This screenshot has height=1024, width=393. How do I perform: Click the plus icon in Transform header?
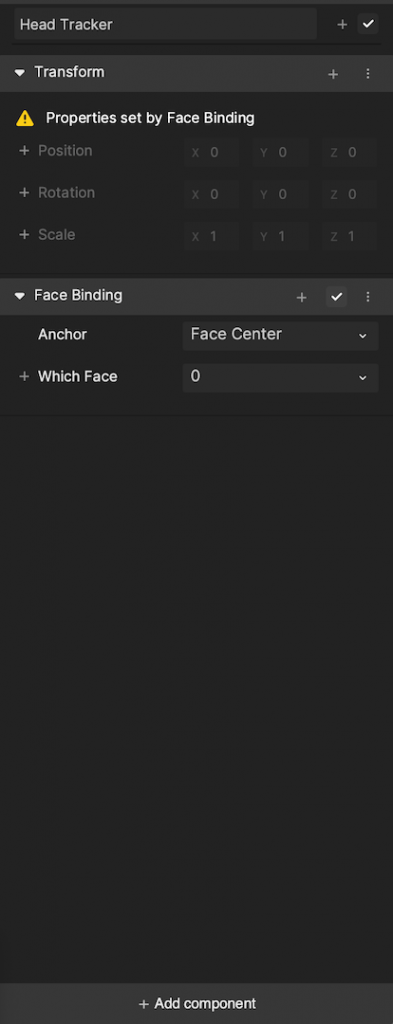coord(333,74)
